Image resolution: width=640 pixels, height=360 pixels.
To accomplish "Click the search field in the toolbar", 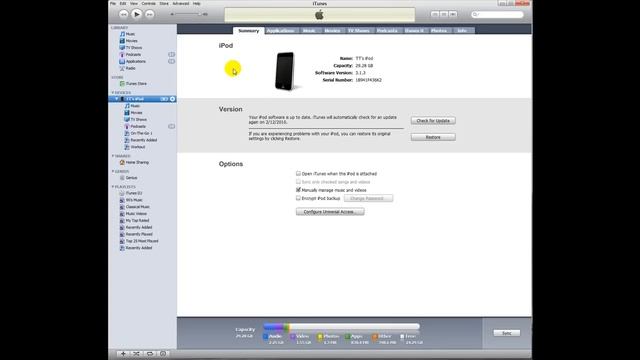I will (x=498, y=14).
